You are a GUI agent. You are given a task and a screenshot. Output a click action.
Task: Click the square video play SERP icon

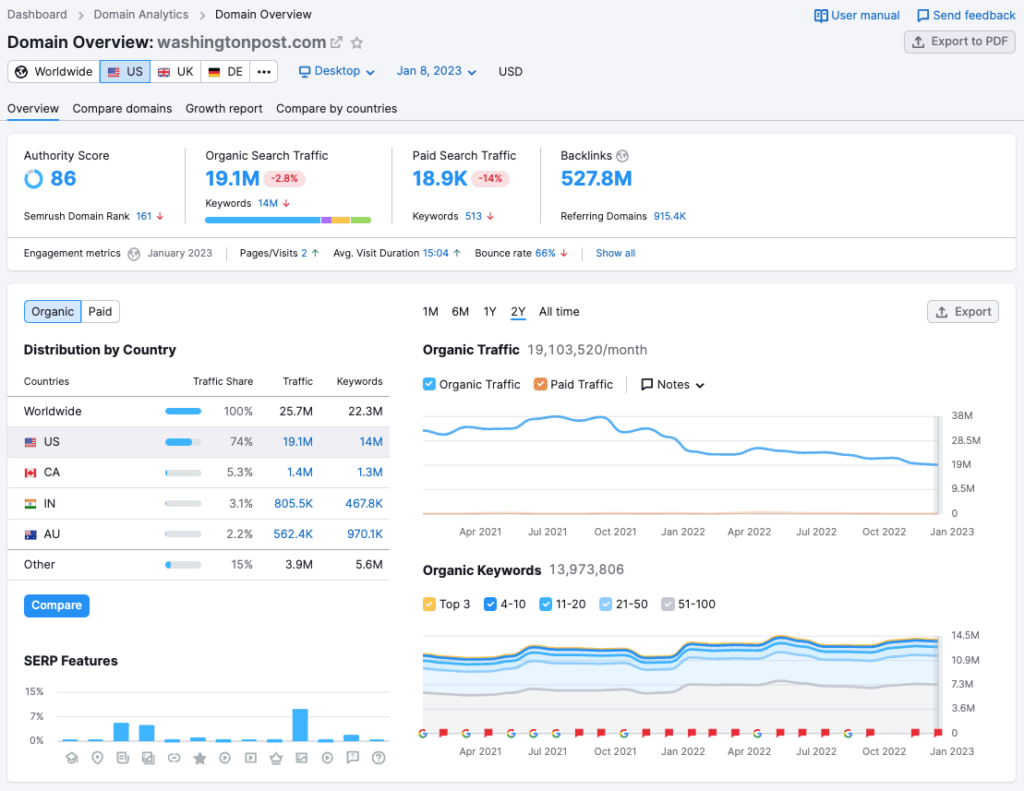click(x=251, y=758)
